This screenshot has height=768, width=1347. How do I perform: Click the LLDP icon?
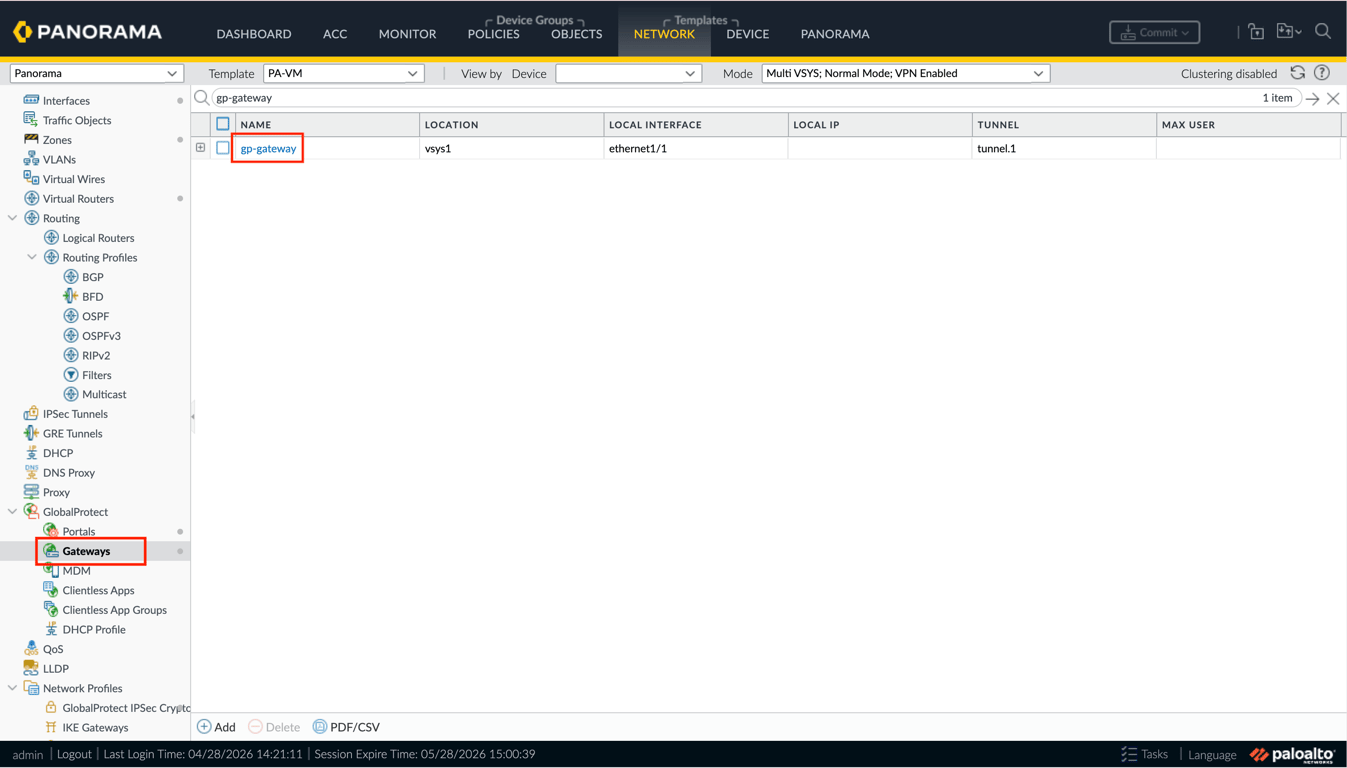(31, 668)
